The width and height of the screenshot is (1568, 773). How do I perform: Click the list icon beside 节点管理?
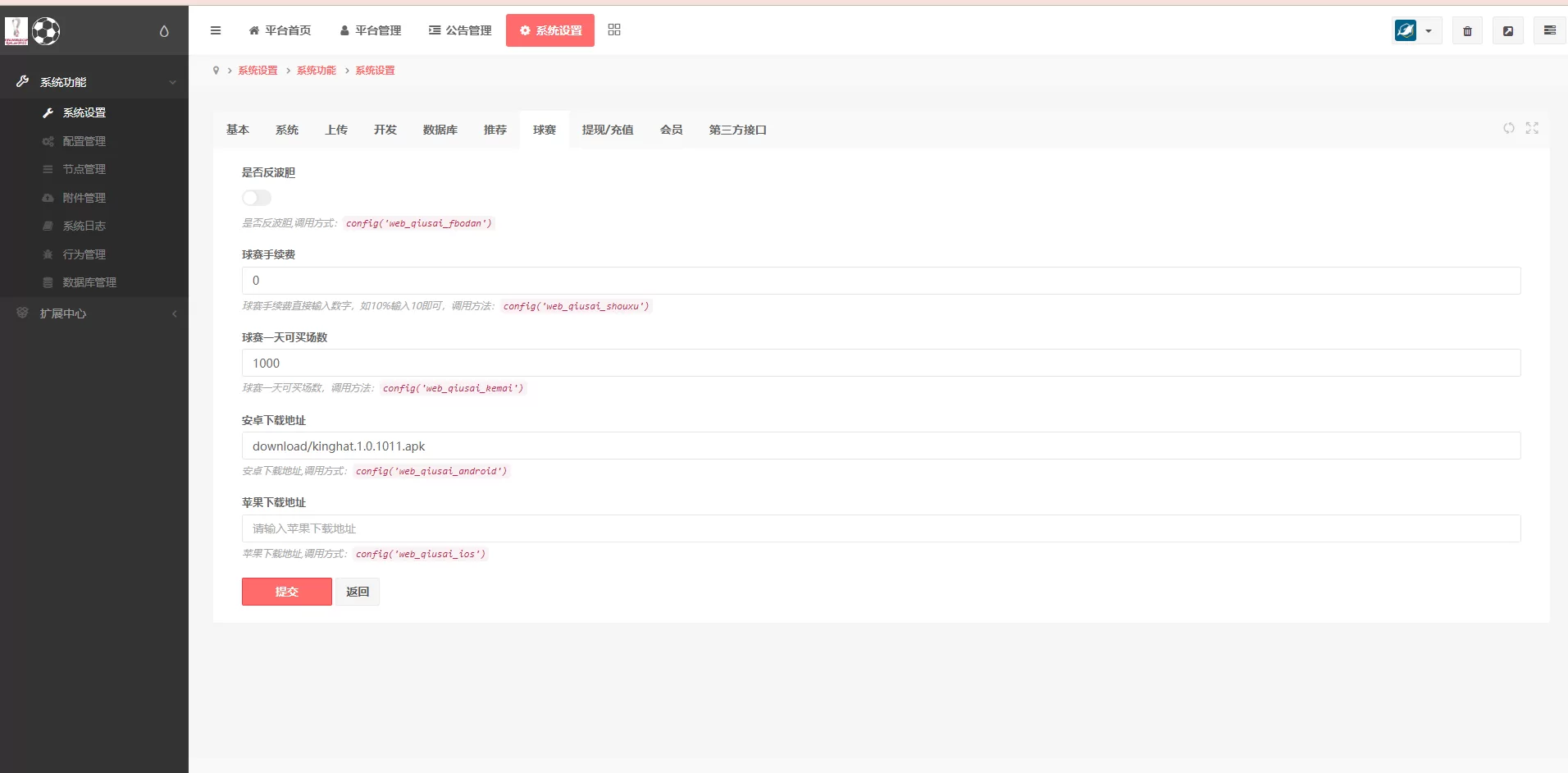(48, 169)
